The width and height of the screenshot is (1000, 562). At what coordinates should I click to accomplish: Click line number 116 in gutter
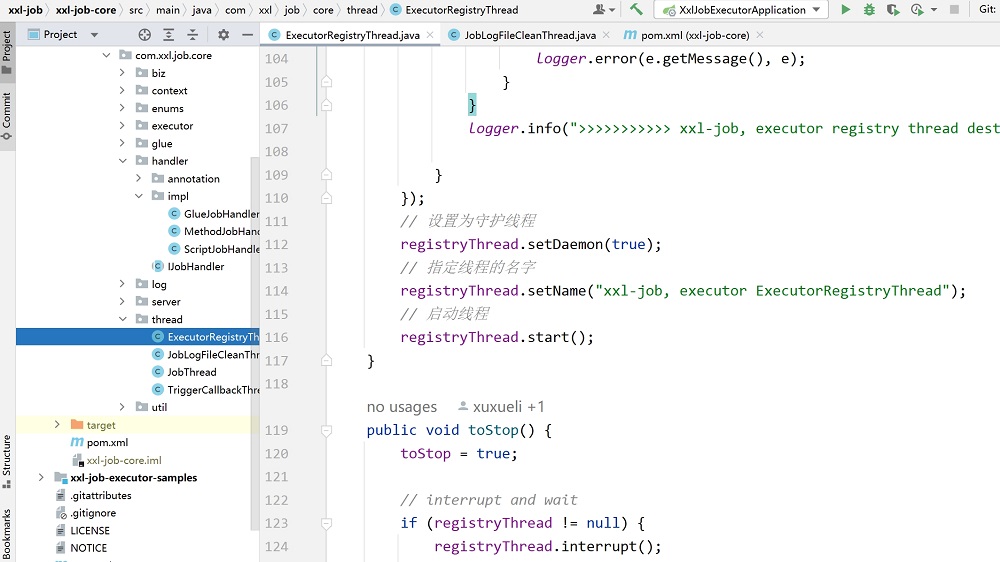(277, 337)
